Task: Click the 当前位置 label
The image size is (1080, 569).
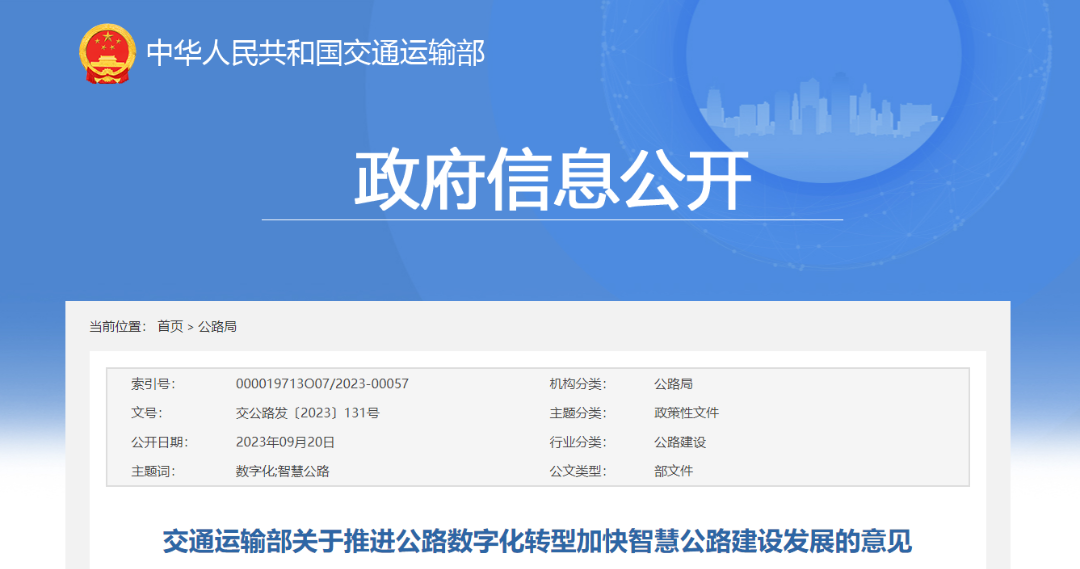Action: [116, 327]
